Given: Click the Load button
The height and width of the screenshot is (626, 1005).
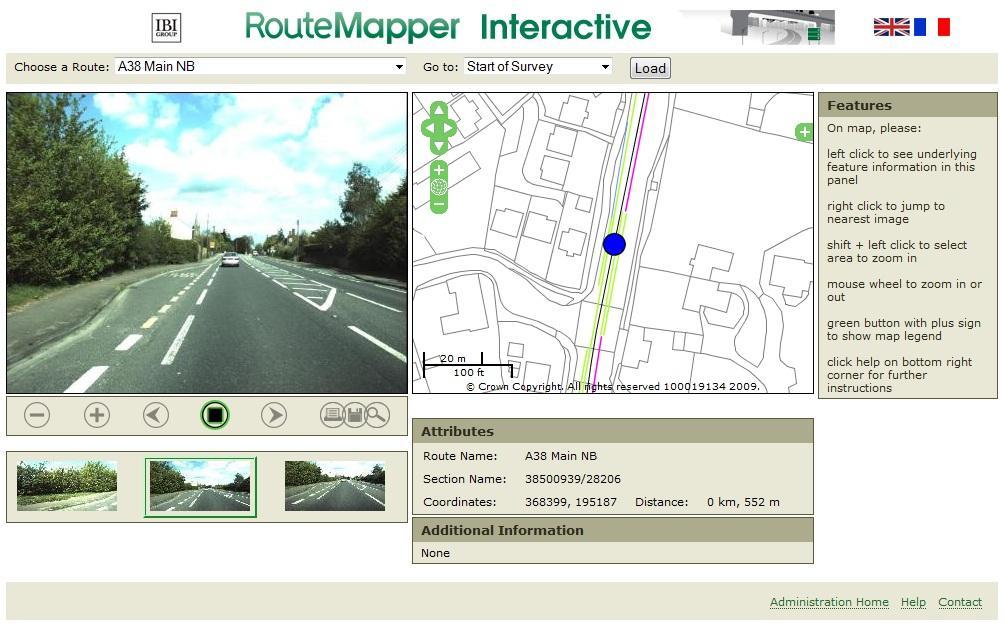Looking at the screenshot, I should coord(650,68).
